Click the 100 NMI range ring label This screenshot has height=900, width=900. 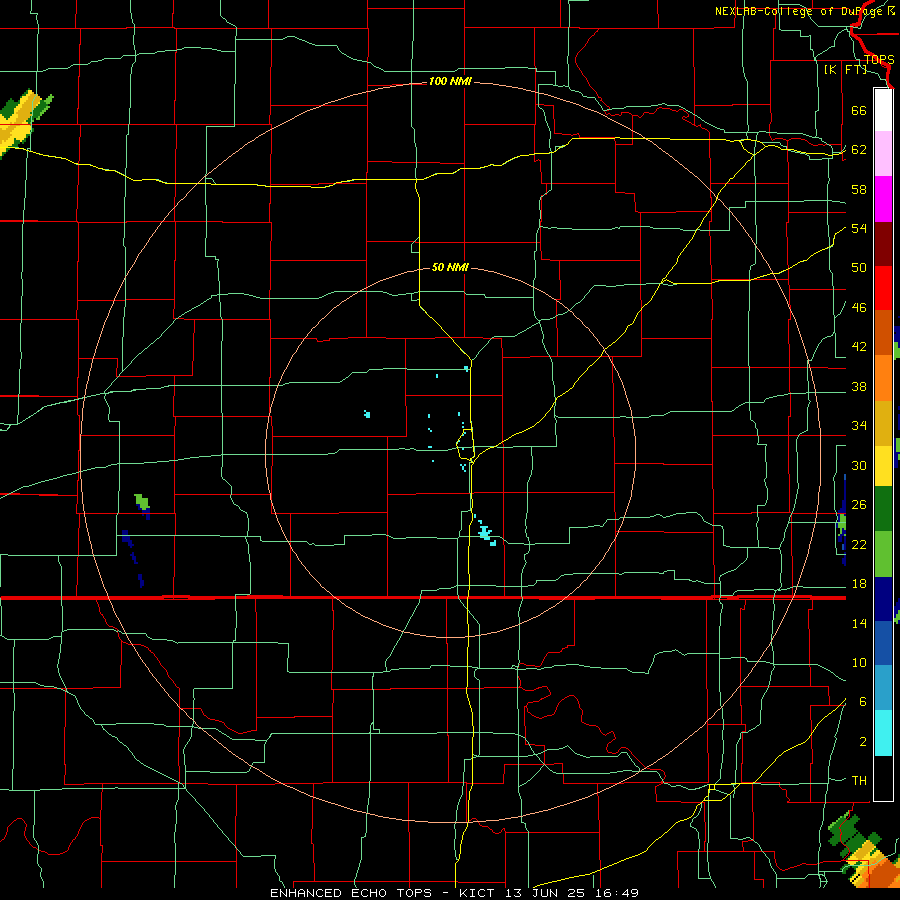(x=450, y=81)
